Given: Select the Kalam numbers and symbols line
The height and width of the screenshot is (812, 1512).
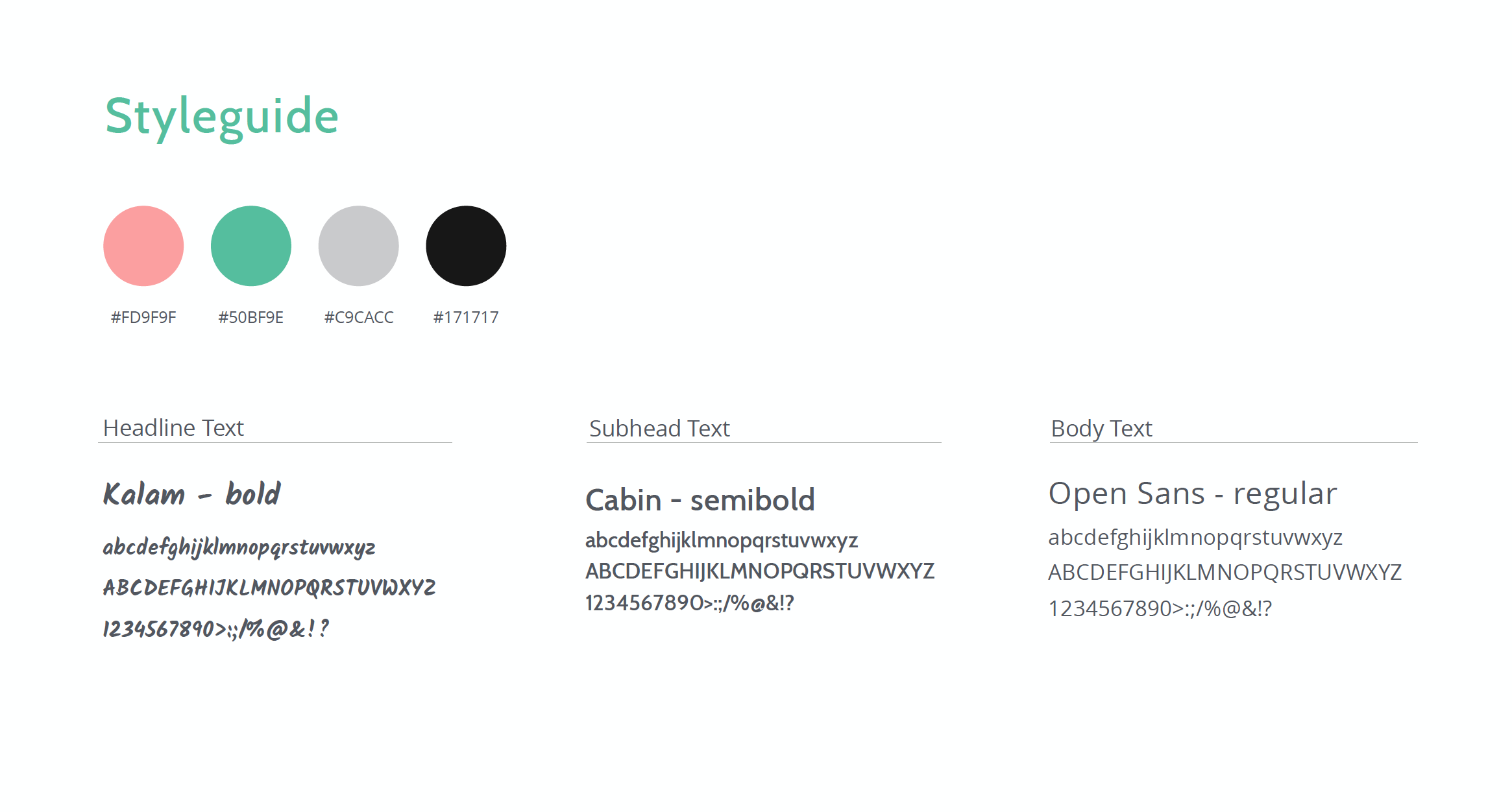Looking at the screenshot, I should [x=216, y=628].
